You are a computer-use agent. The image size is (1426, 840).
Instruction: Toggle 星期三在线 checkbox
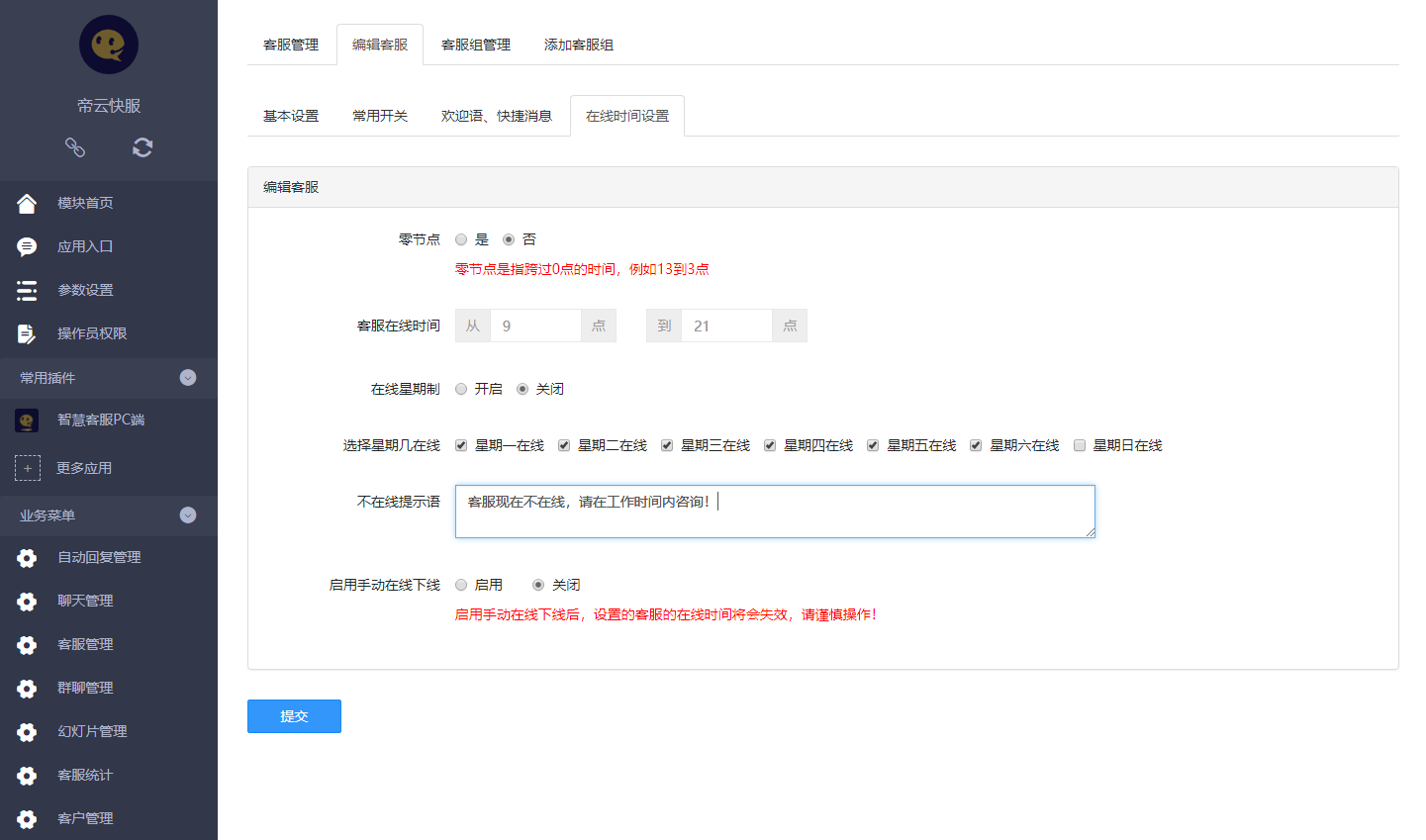click(667, 445)
